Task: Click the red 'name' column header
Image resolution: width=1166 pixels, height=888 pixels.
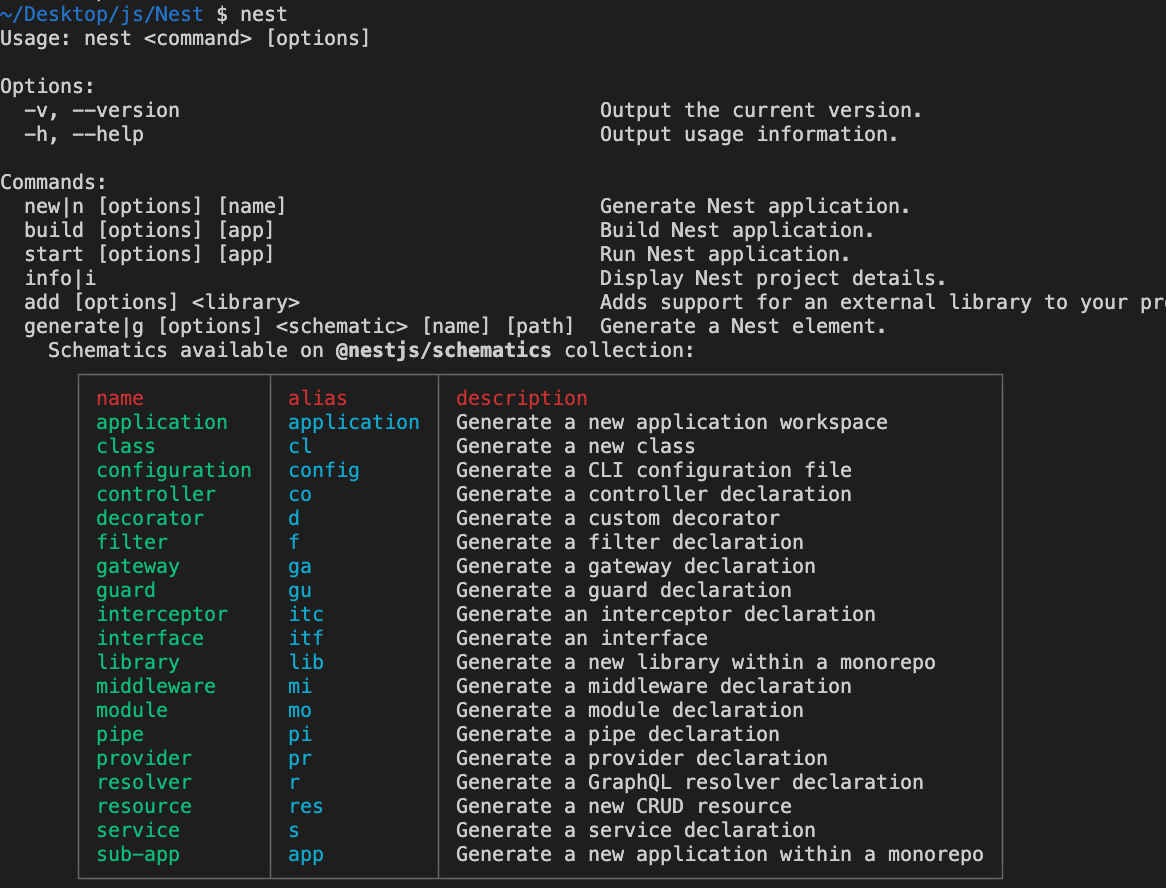Action: [120, 398]
